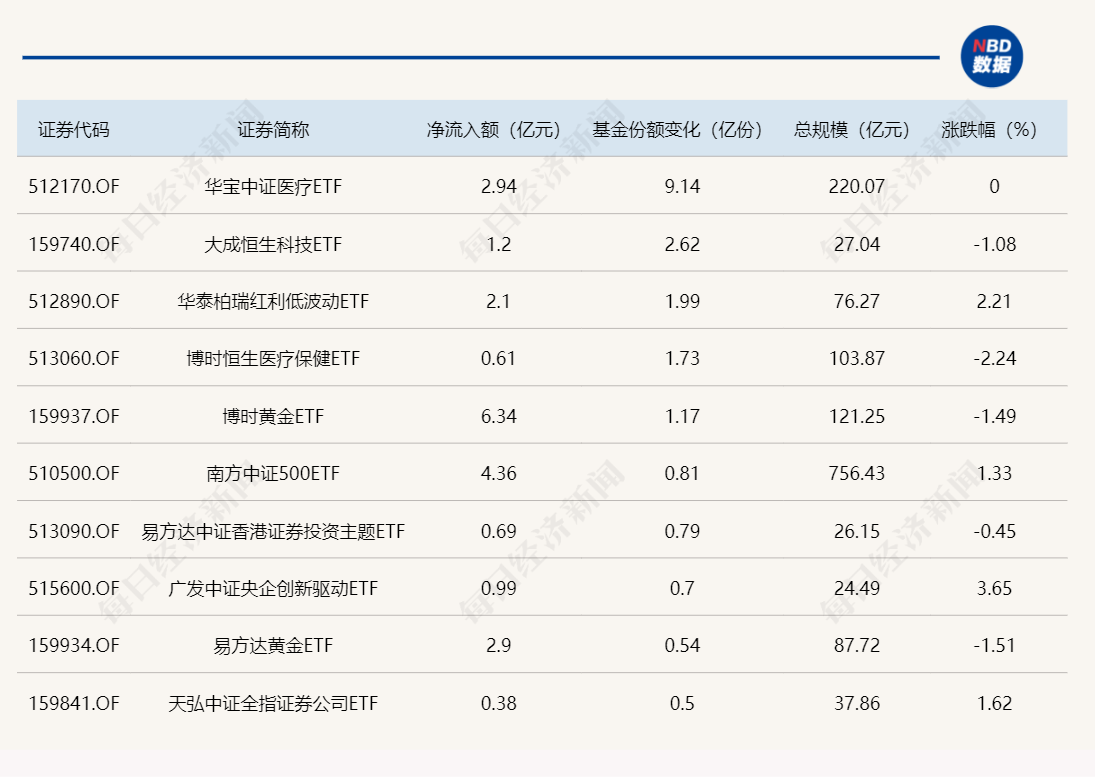1095x777 pixels.
Task: Select fund name 博时黄金ETF
Action: pyautogui.click(x=273, y=417)
